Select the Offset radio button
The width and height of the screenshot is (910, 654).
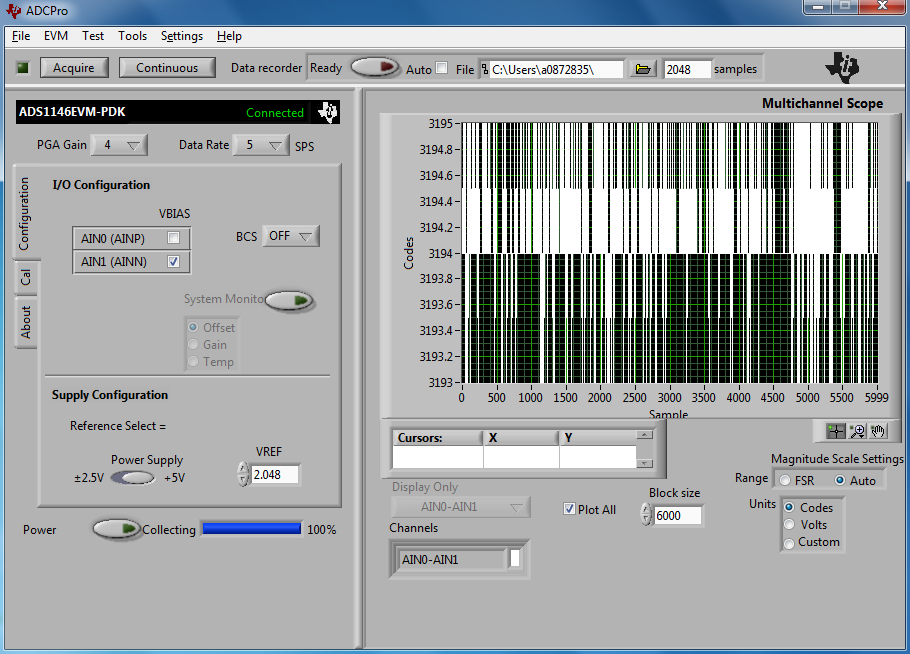193,327
